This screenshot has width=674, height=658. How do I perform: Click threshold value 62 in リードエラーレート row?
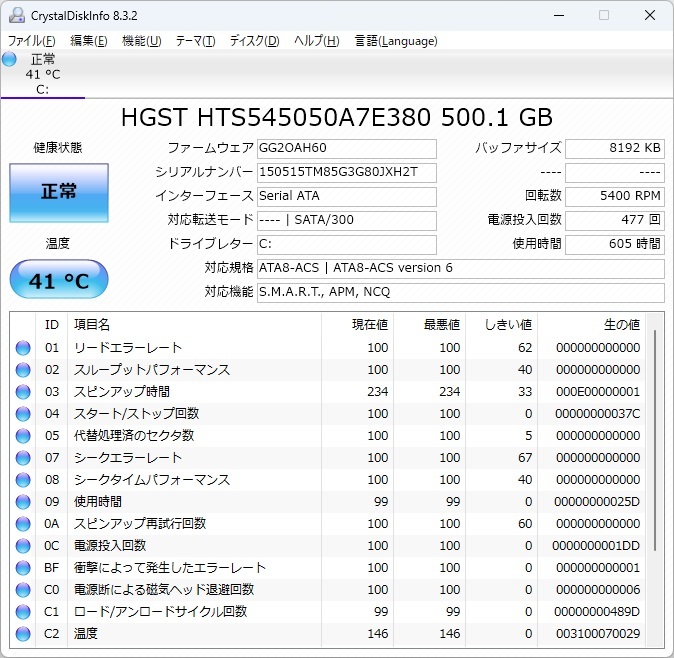[x=525, y=348]
